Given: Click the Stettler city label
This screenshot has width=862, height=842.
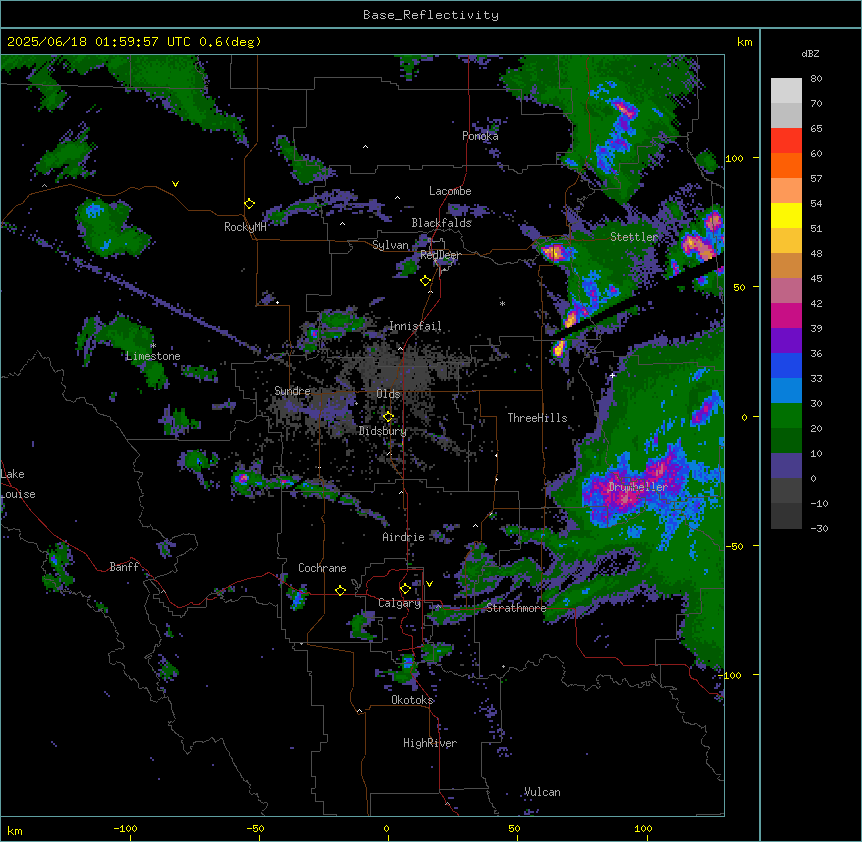Looking at the screenshot, I should pos(634,237).
